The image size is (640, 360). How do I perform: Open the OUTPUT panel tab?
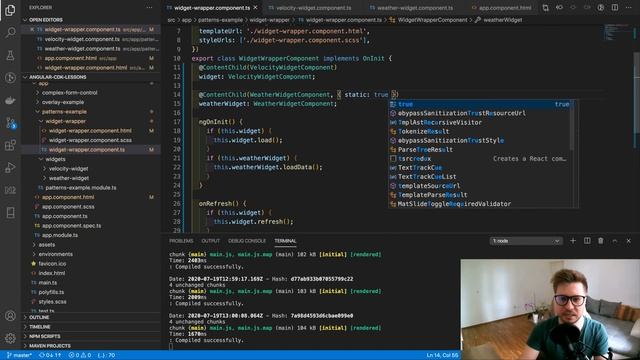[211, 241]
